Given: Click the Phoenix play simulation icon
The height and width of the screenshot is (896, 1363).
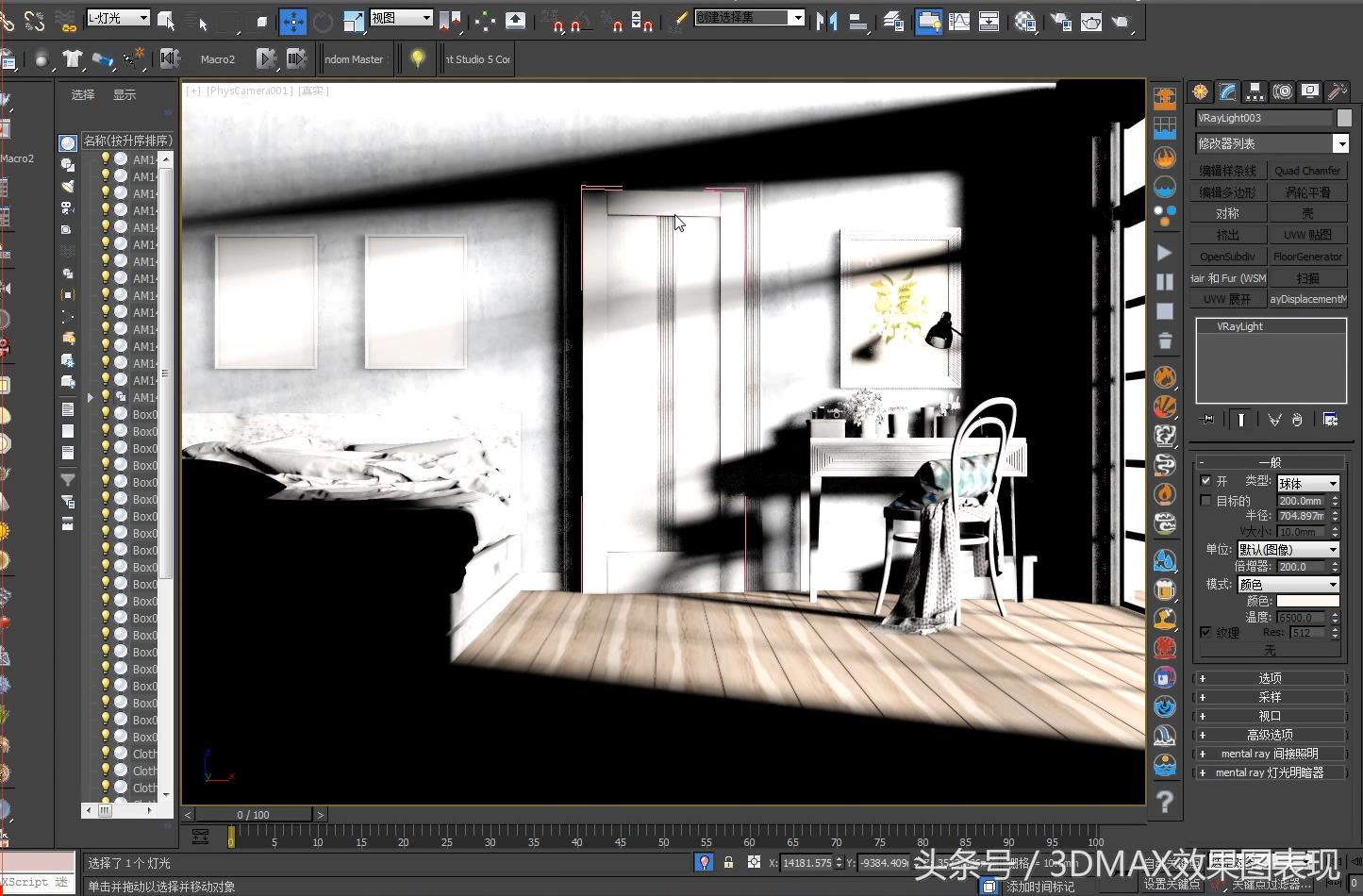Looking at the screenshot, I should tap(1165, 253).
